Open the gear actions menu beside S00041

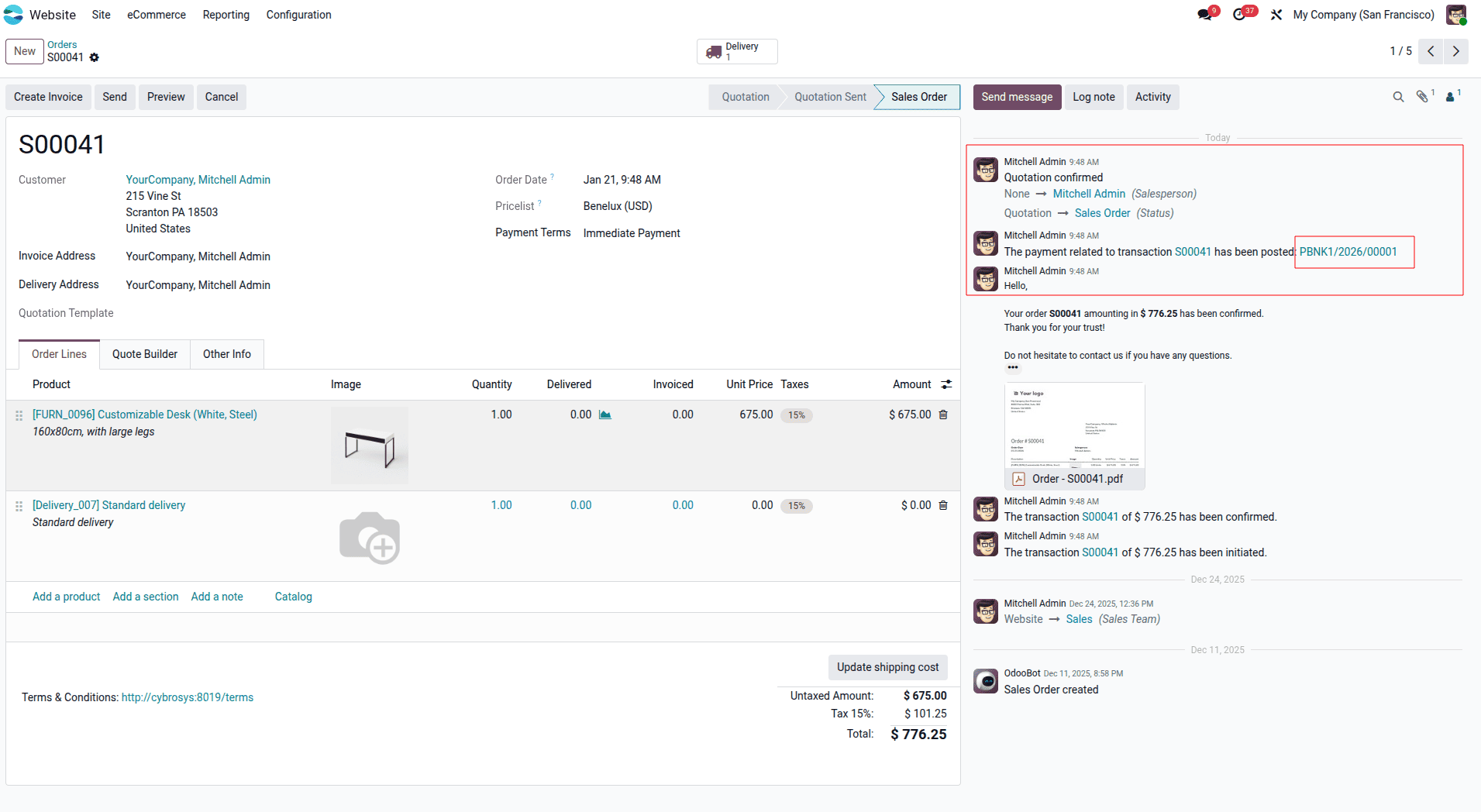tap(94, 57)
